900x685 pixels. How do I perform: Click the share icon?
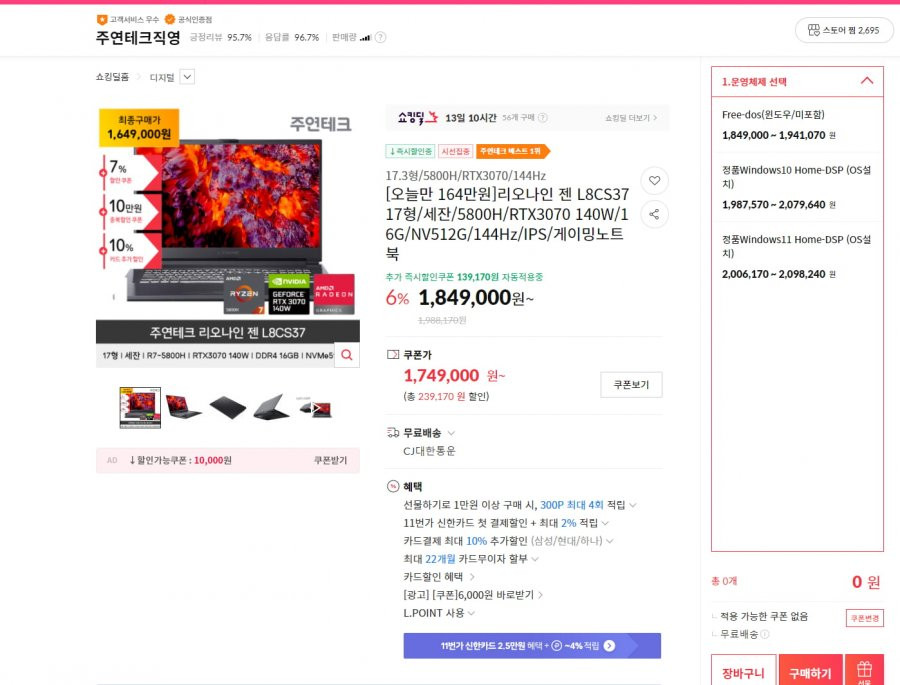click(654, 214)
